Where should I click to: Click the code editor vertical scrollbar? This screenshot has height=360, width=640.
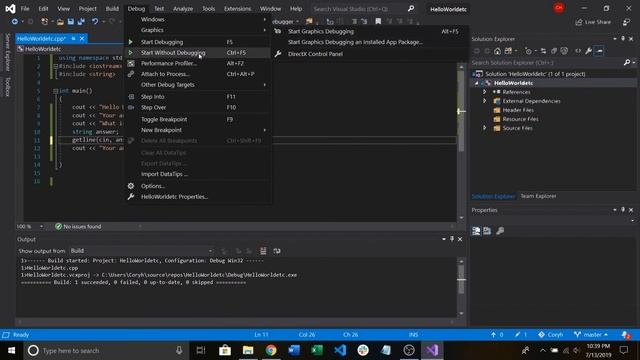(x=461, y=142)
